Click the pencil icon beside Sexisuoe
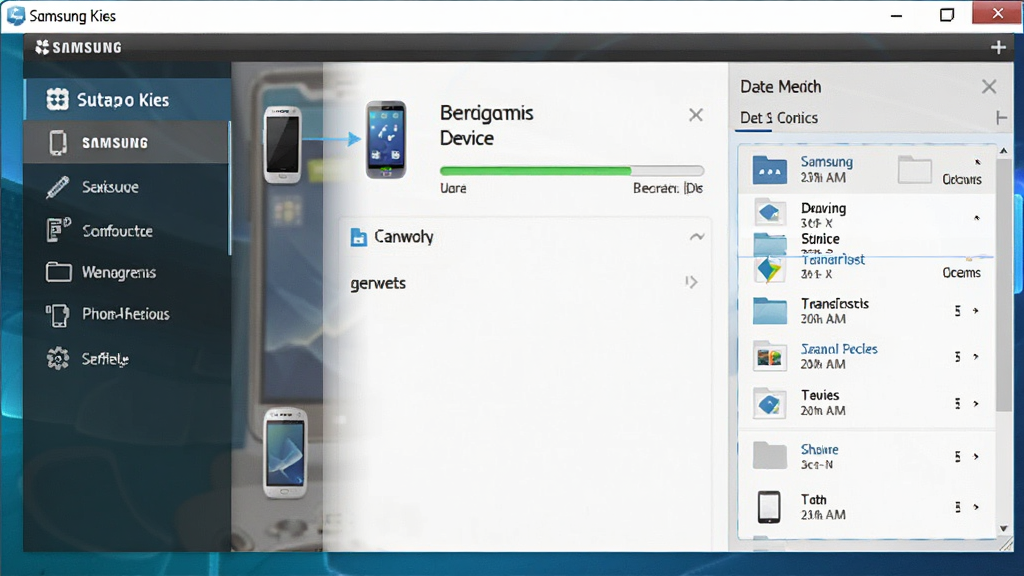Image resolution: width=1024 pixels, height=576 pixels. [57, 187]
